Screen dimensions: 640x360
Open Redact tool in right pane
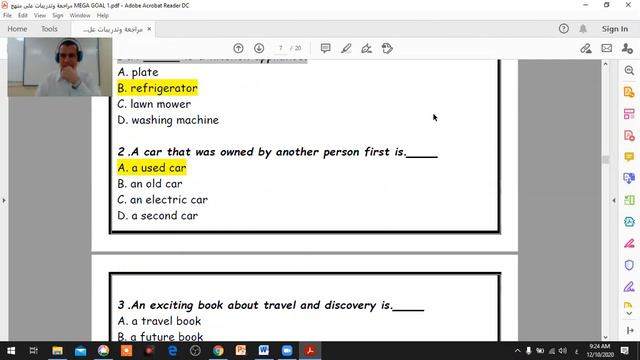[x=629, y=243]
